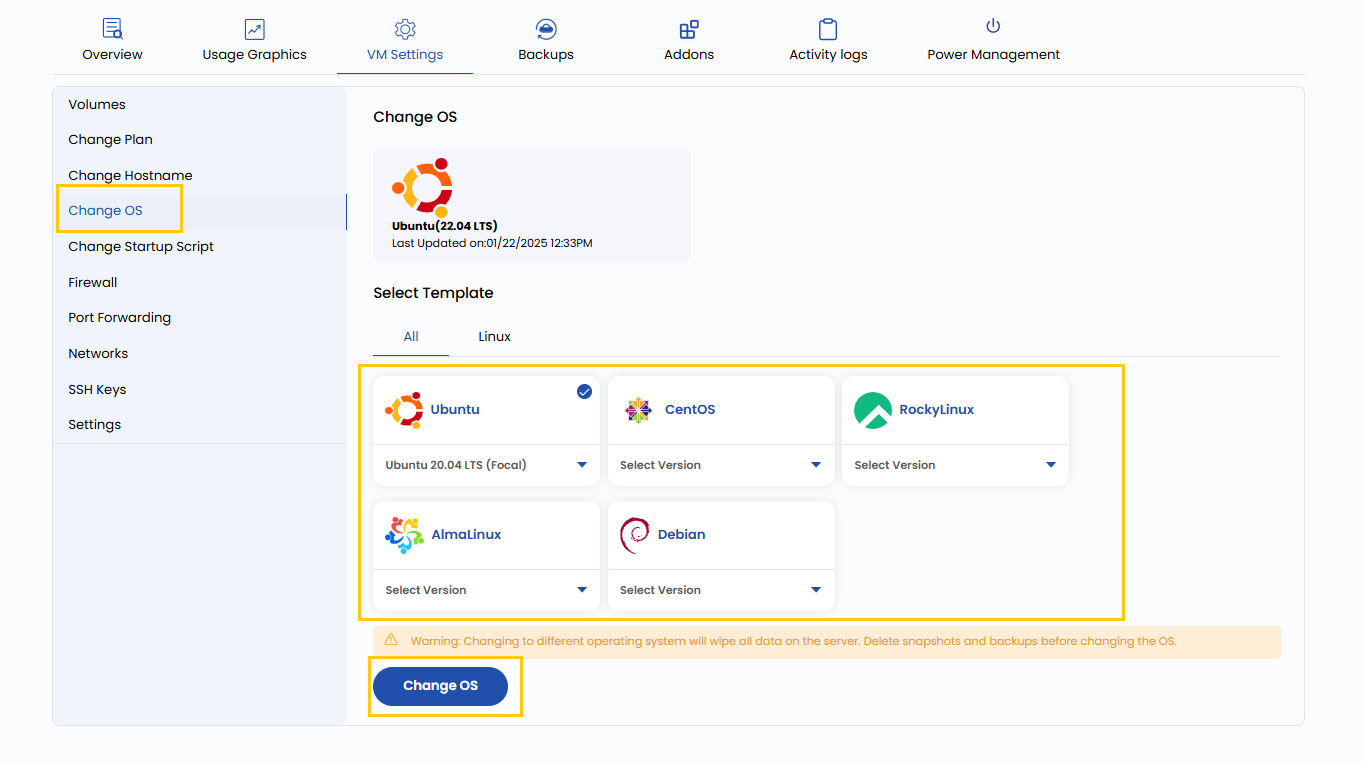1365x765 pixels.
Task: Click the Usage Graphics chart icon
Action: [254, 29]
